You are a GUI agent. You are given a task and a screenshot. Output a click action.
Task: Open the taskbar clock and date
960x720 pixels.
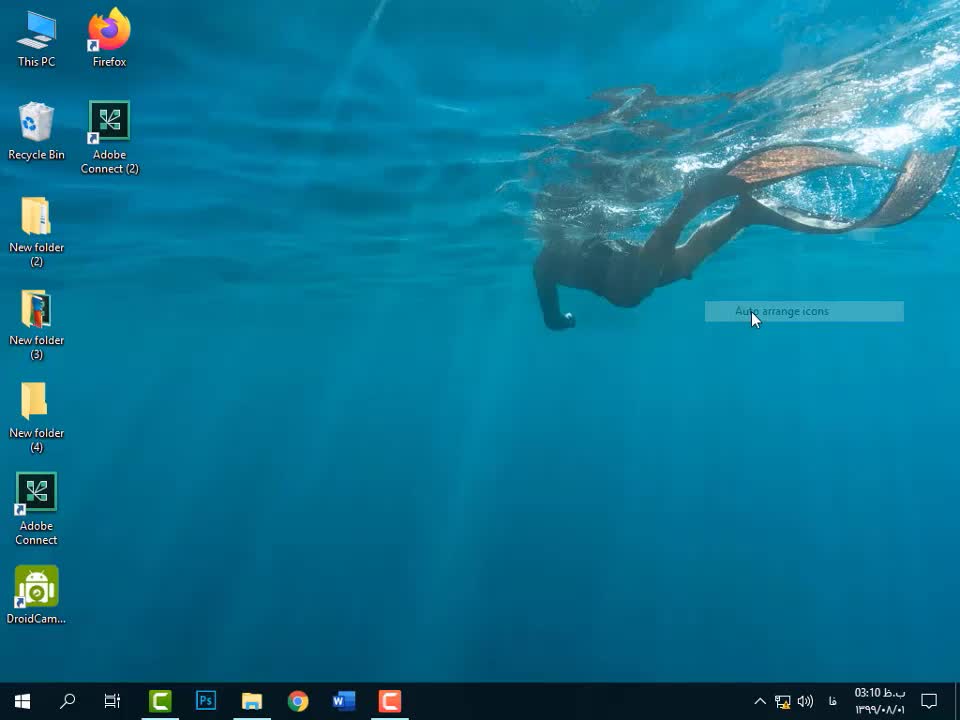point(880,701)
